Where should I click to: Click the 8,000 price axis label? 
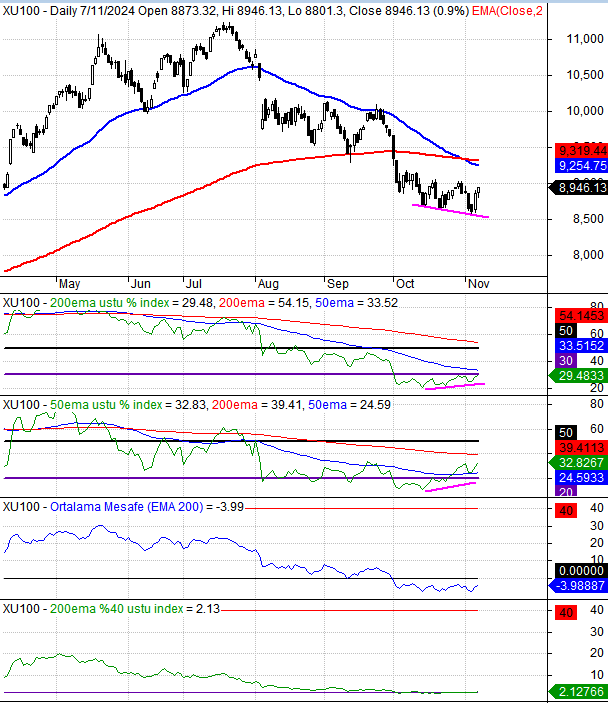[588, 255]
